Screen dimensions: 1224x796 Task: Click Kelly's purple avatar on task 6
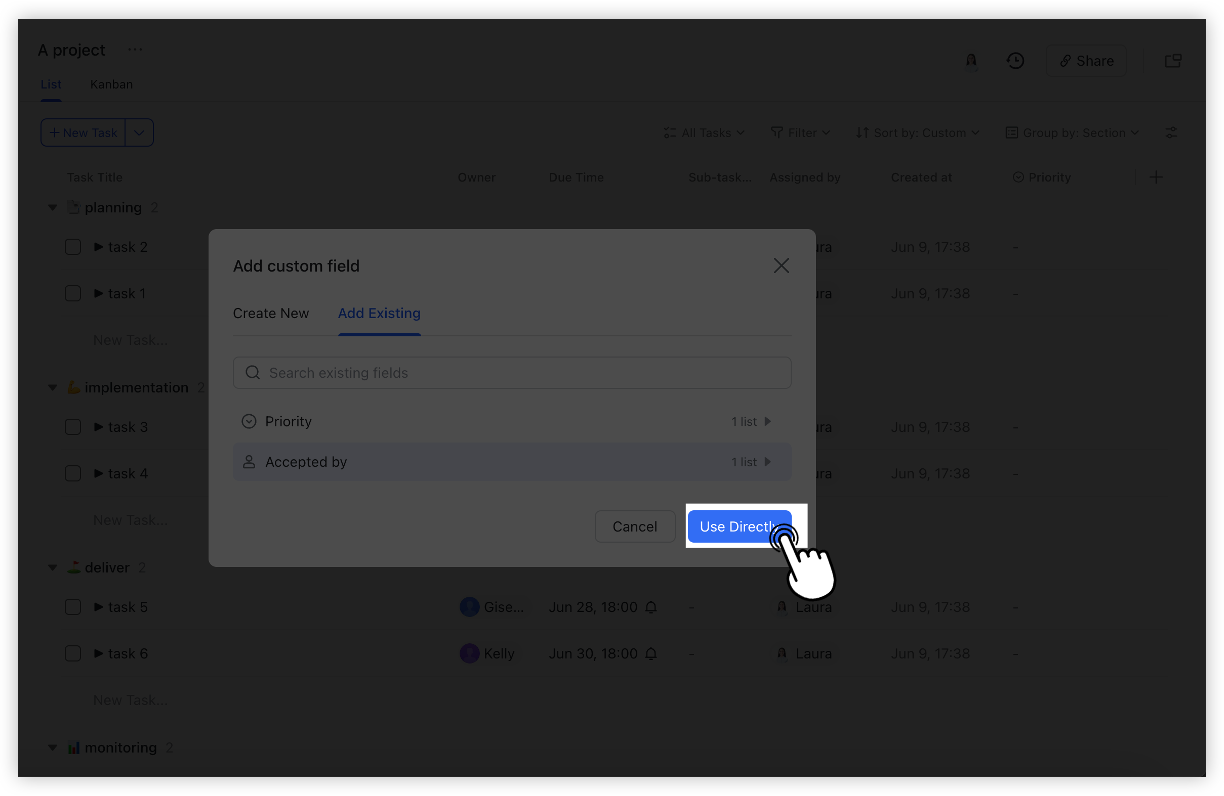point(469,653)
